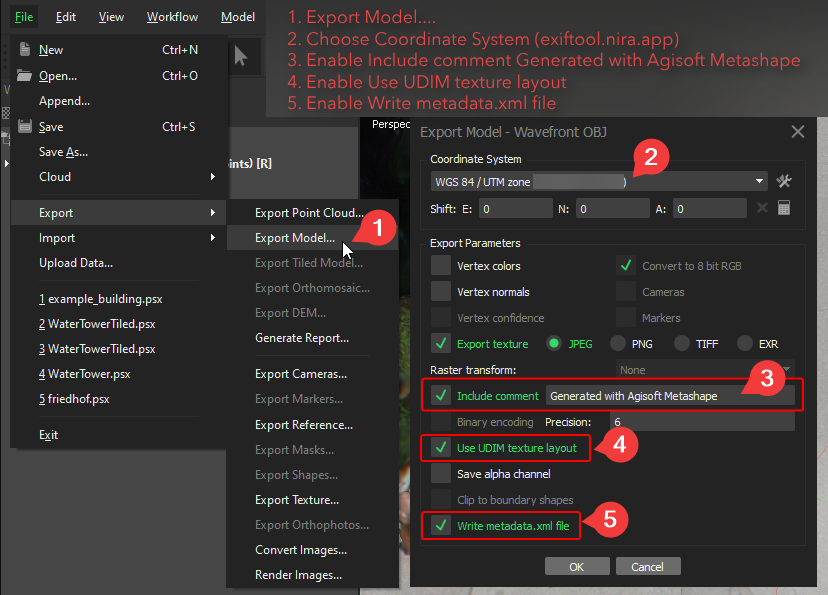Cancel the Export Model dialog
Screen dimensions: 828x595
648,565
